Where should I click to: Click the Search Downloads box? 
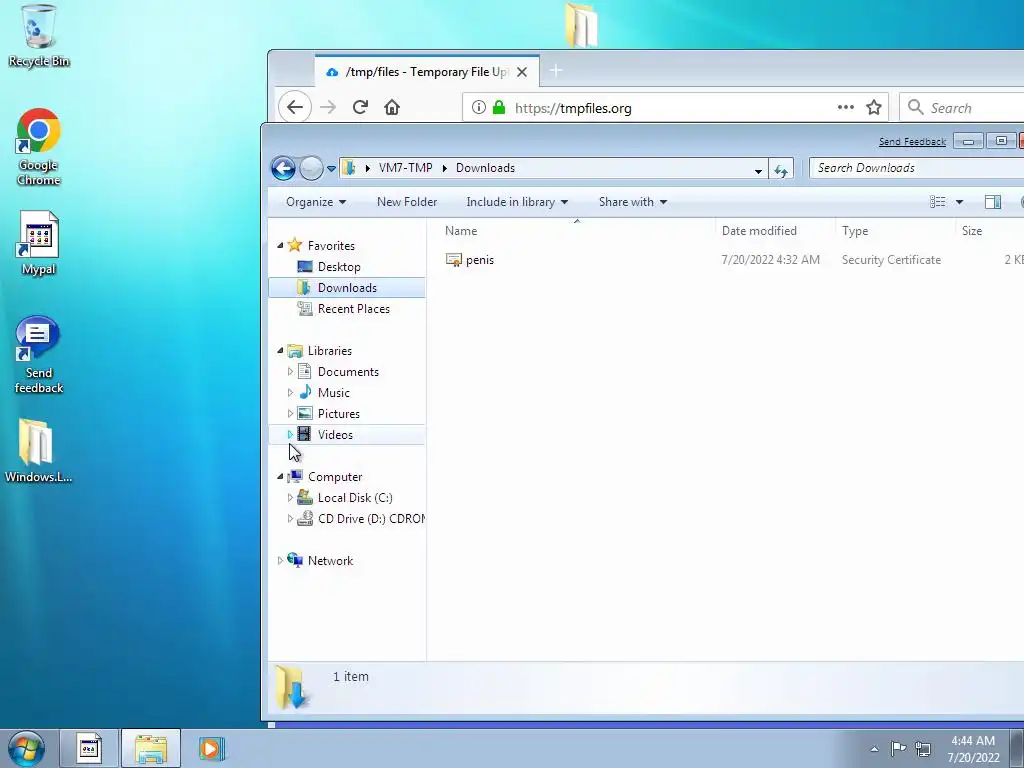coord(916,168)
